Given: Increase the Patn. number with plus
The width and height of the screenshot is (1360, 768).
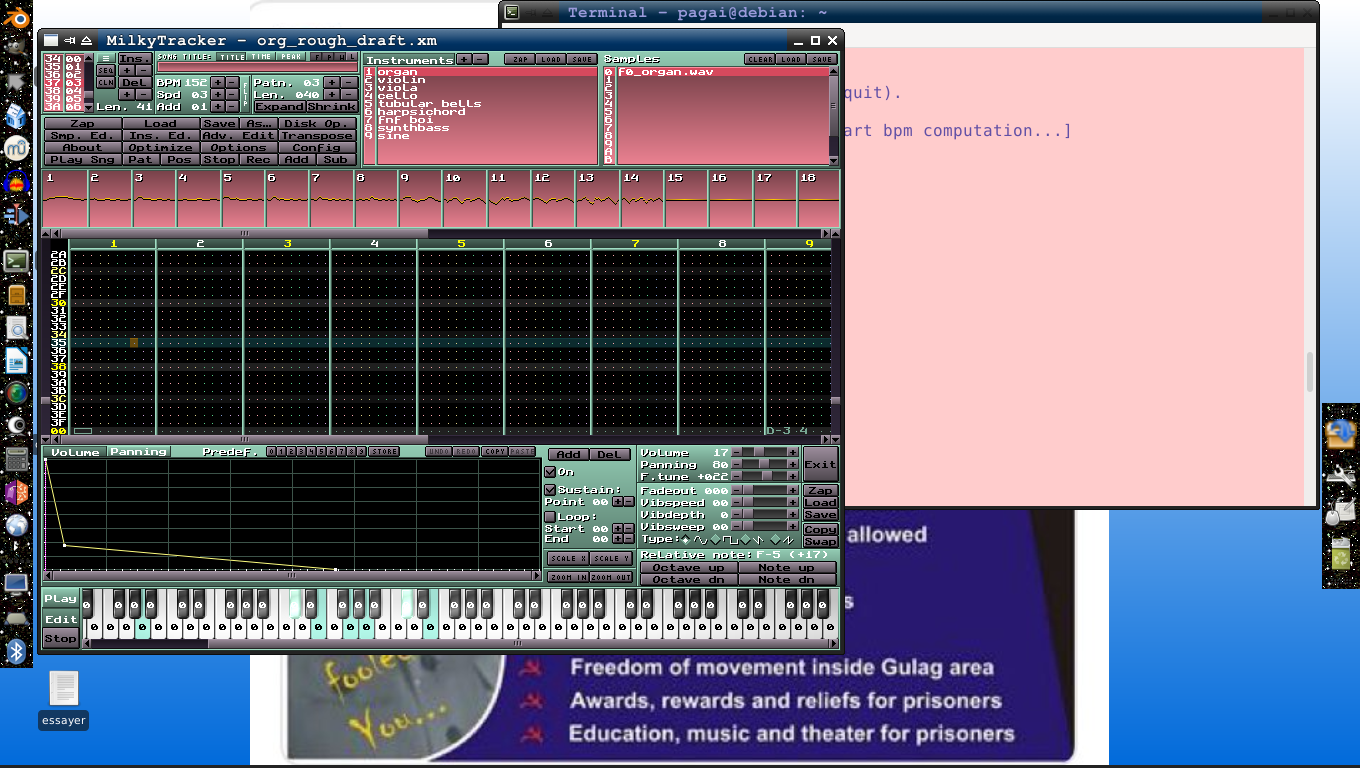Looking at the screenshot, I should pos(333,82).
